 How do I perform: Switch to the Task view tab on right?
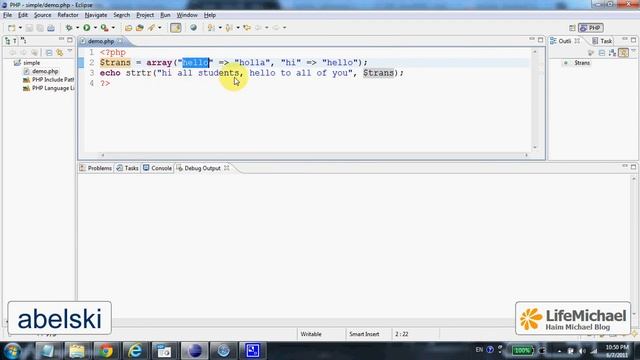[x=602, y=41]
